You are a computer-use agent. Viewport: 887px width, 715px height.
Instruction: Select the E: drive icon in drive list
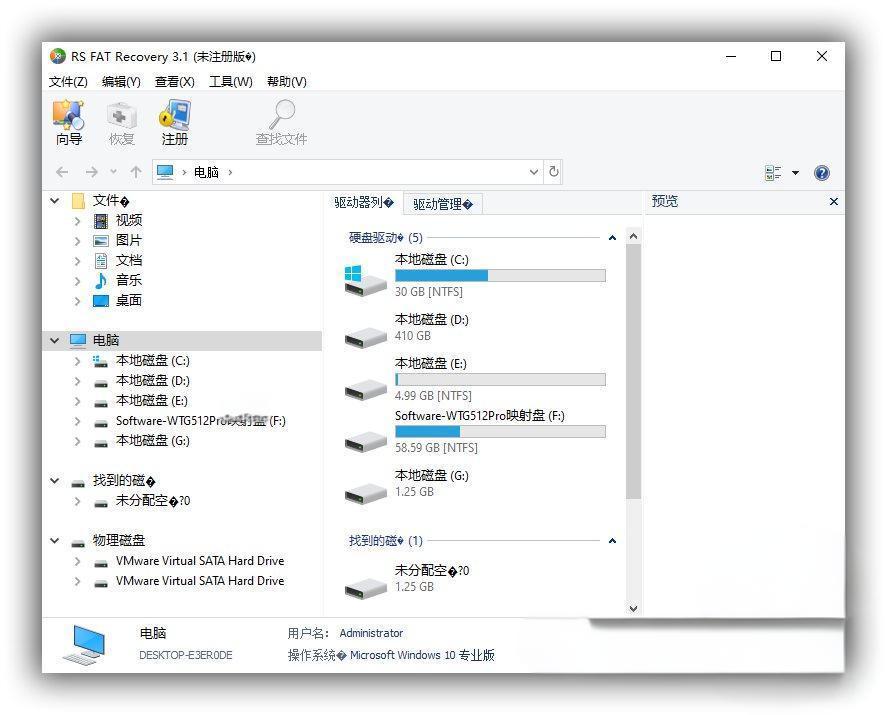(365, 389)
